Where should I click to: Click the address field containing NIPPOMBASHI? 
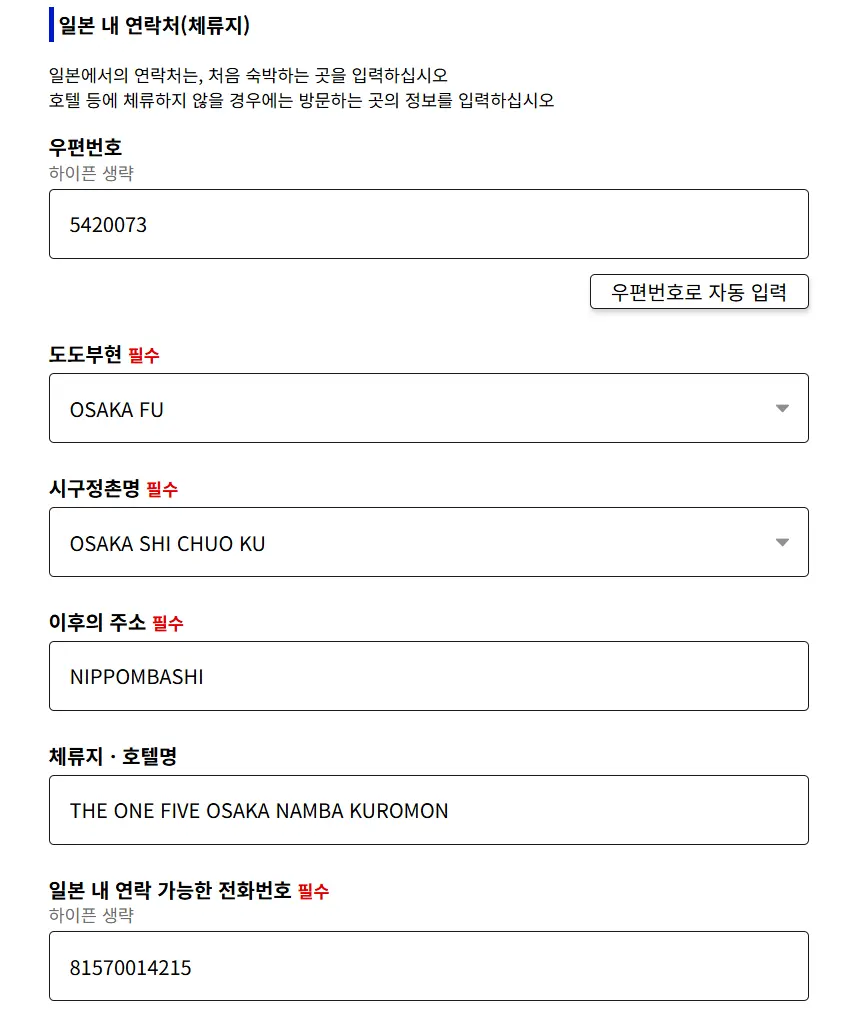click(429, 676)
